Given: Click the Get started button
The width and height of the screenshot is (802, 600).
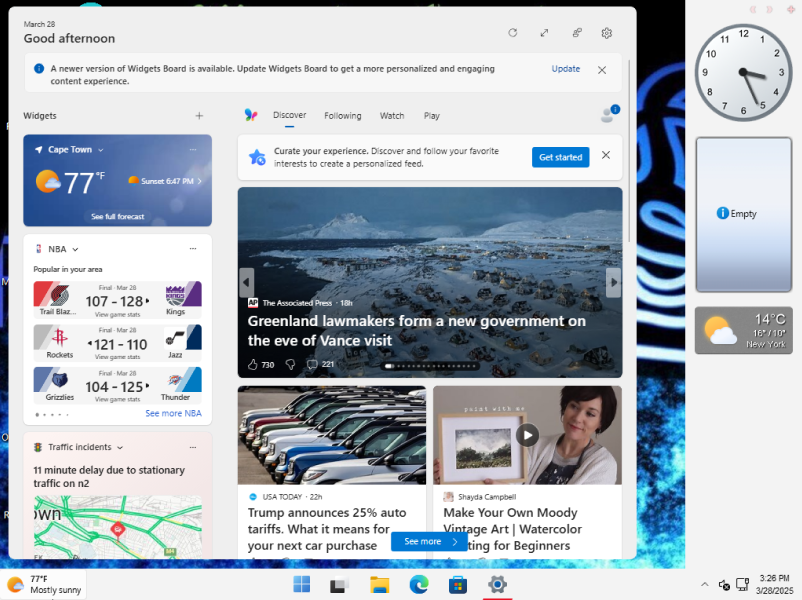Looking at the screenshot, I should (x=561, y=157).
